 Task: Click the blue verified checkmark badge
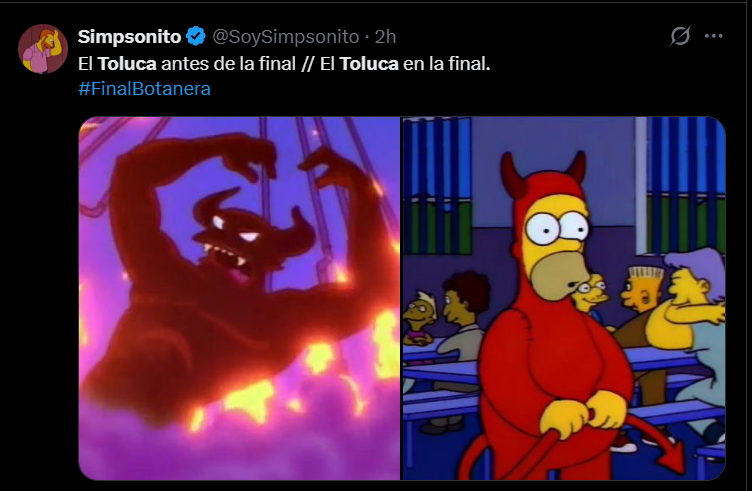[196, 36]
